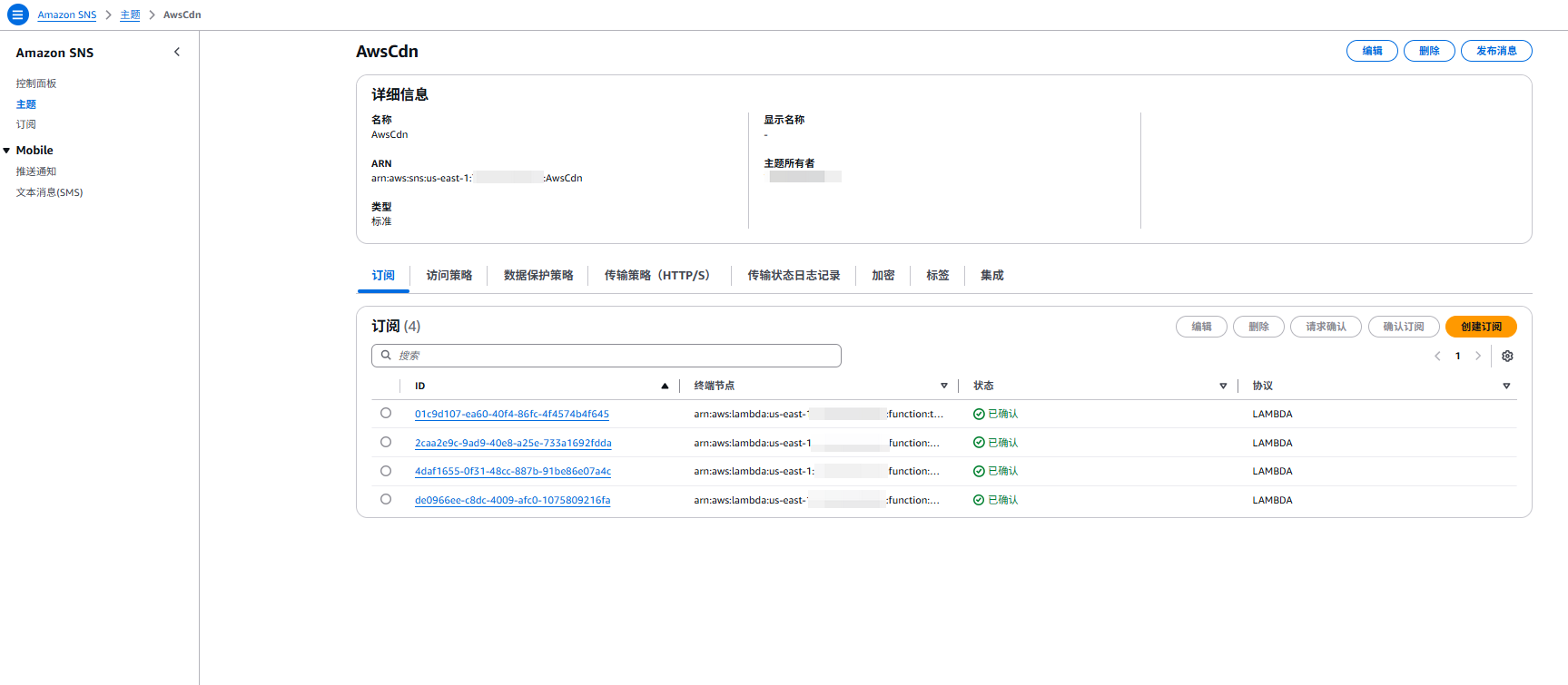Image resolution: width=1568 pixels, height=685 pixels.
Task: Open the 数据保护策略 tab
Action: point(538,276)
